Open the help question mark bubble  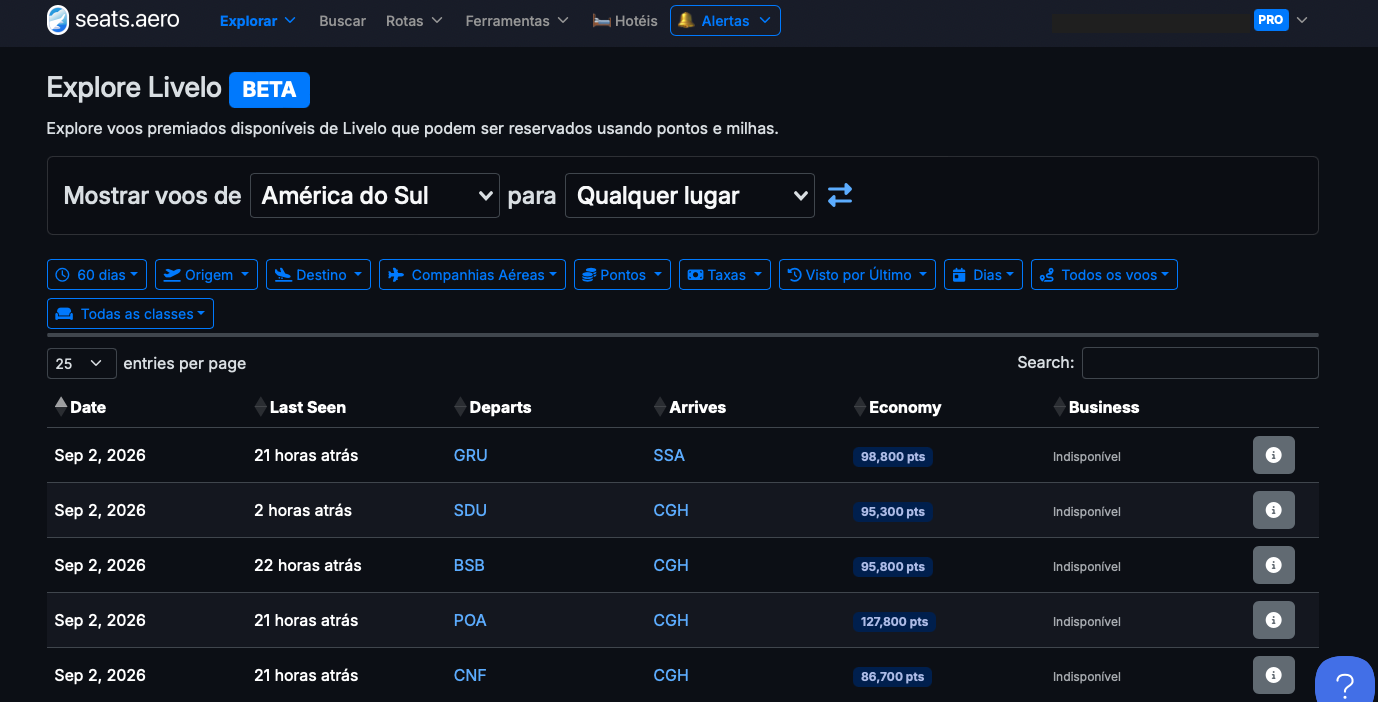click(x=1345, y=682)
